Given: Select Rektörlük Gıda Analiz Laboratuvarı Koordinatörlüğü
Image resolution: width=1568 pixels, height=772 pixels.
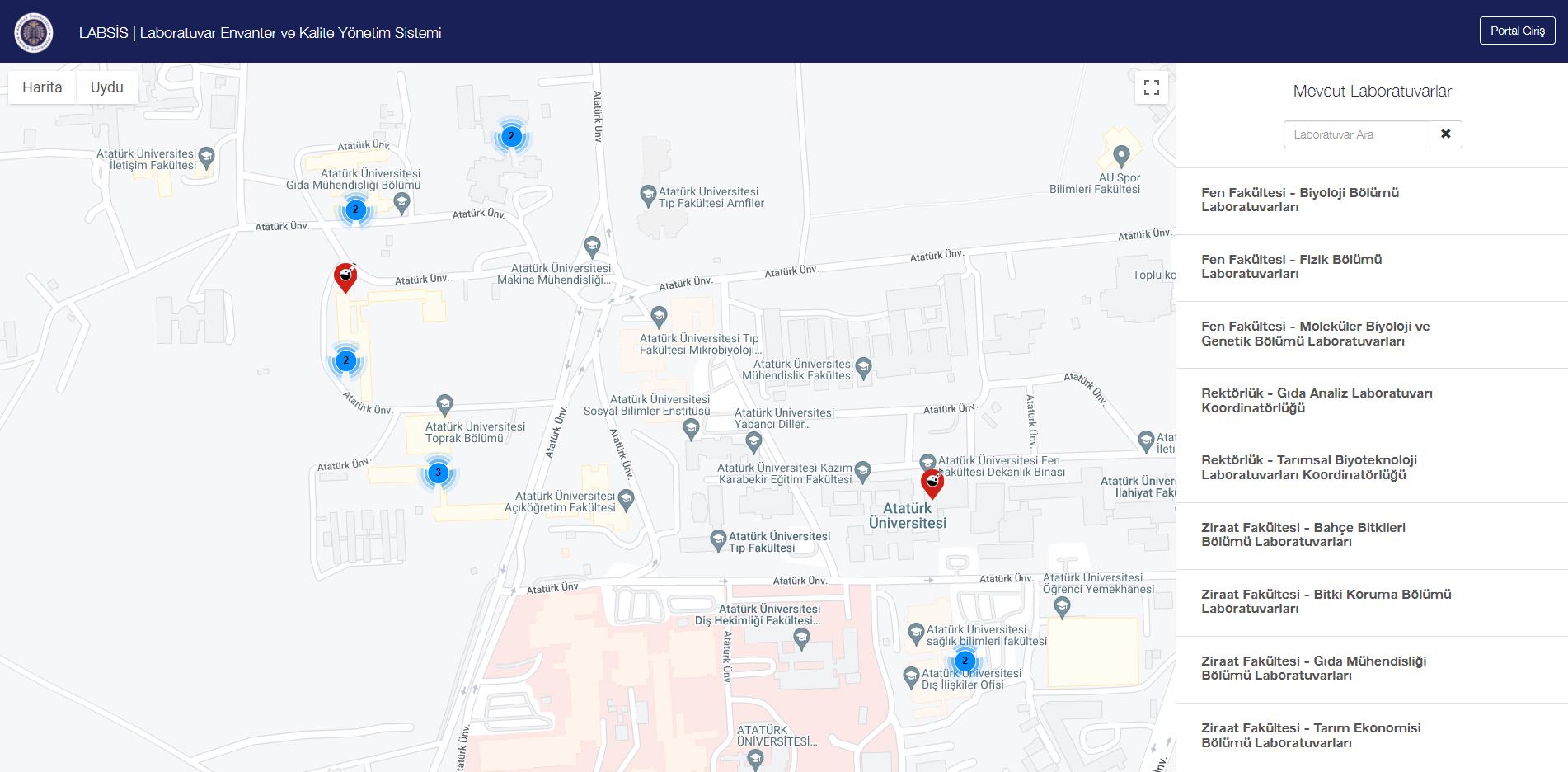Looking at the screenshot, I should click(1317, 400).
